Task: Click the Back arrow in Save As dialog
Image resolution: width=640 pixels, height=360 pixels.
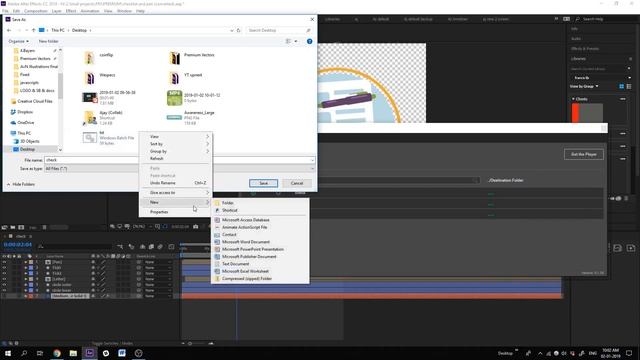Action: pos(9,30)
